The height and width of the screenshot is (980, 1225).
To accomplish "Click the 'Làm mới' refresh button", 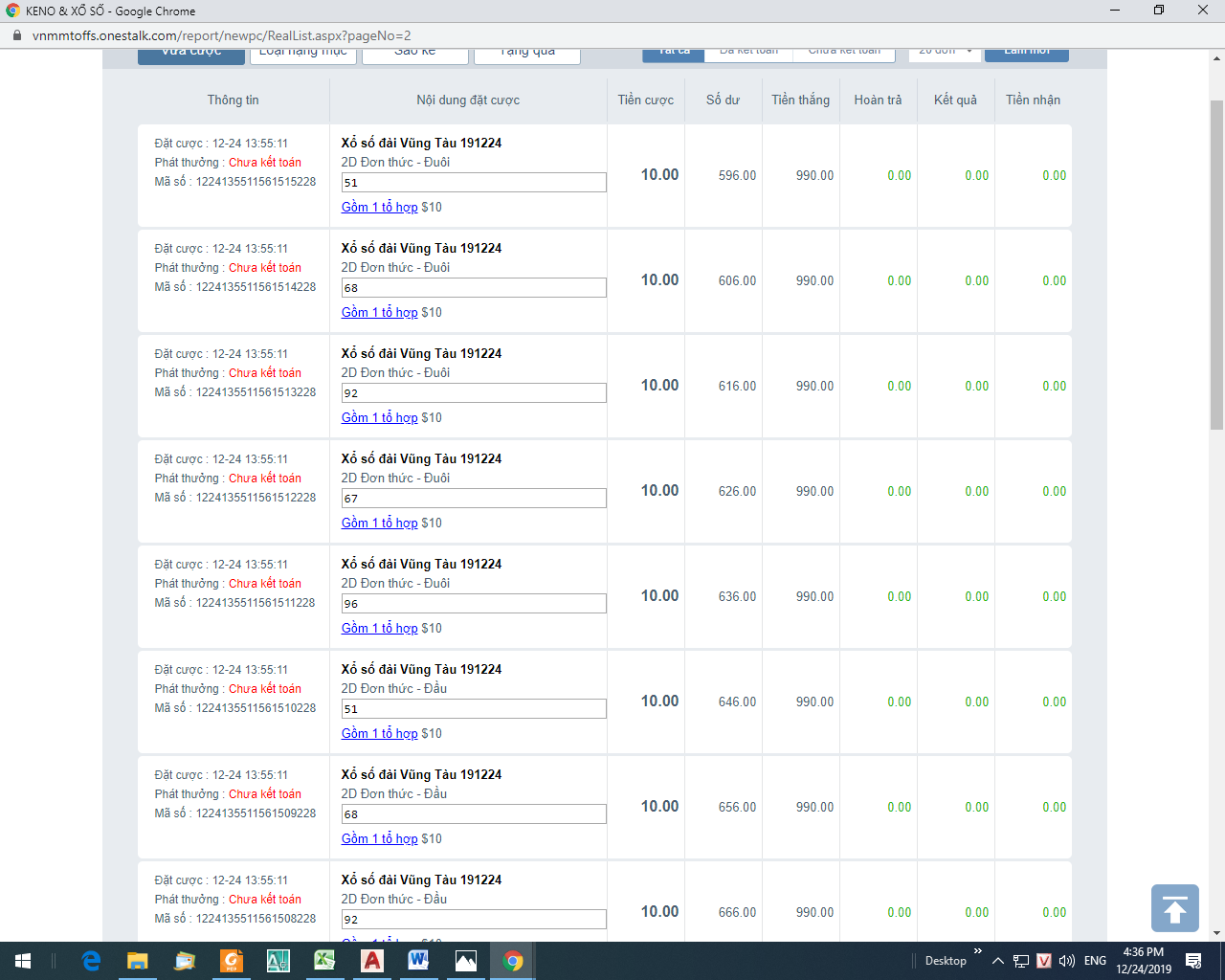I will [1026, 53].
